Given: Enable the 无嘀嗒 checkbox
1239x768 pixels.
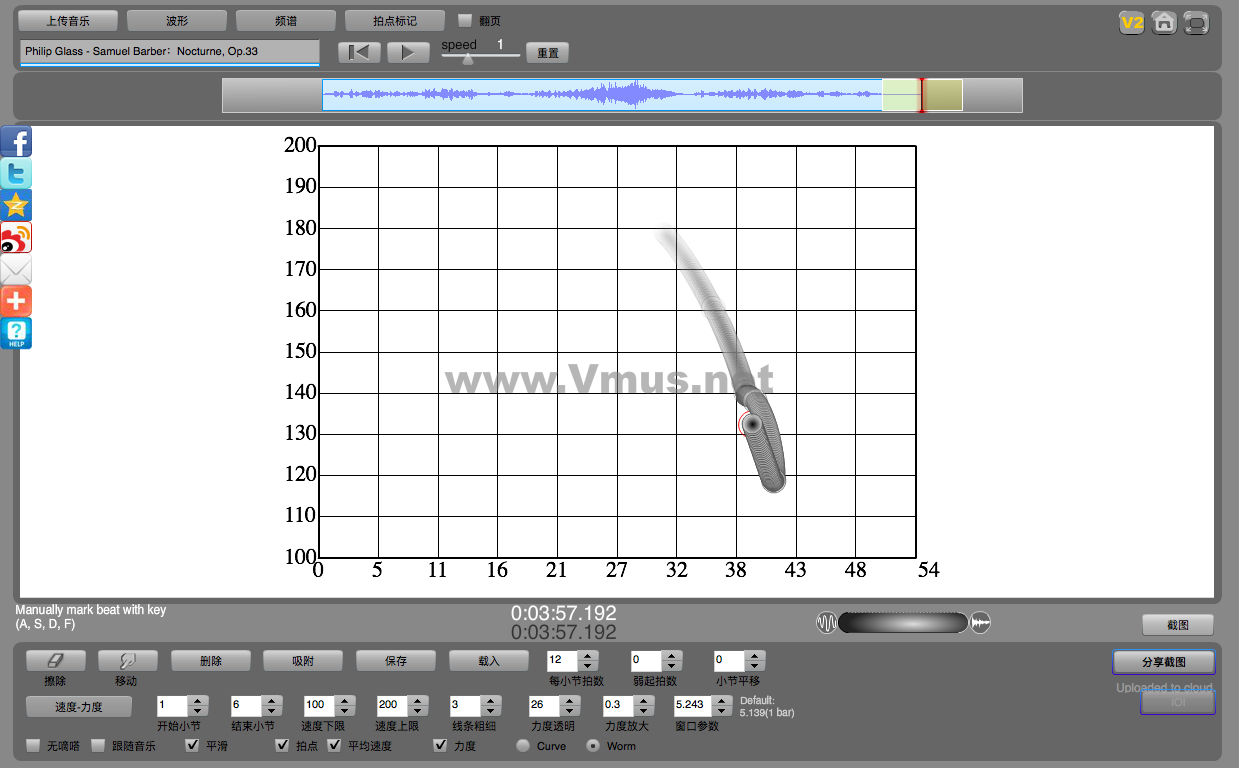Looking at the screenshot, I should pos(33,746).
